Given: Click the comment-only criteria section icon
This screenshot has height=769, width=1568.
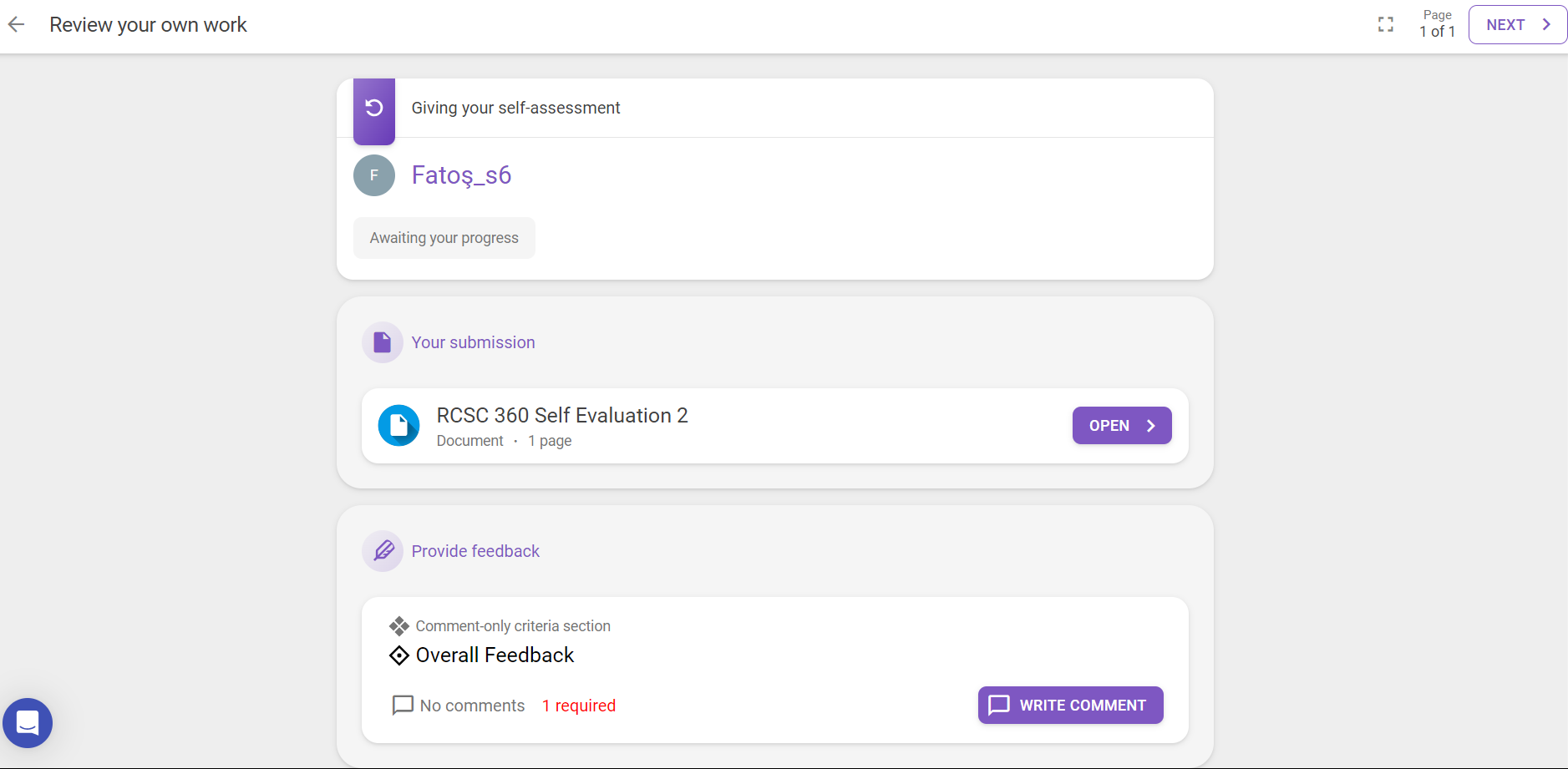Looking at the screenshot, I should pos(399,626).
